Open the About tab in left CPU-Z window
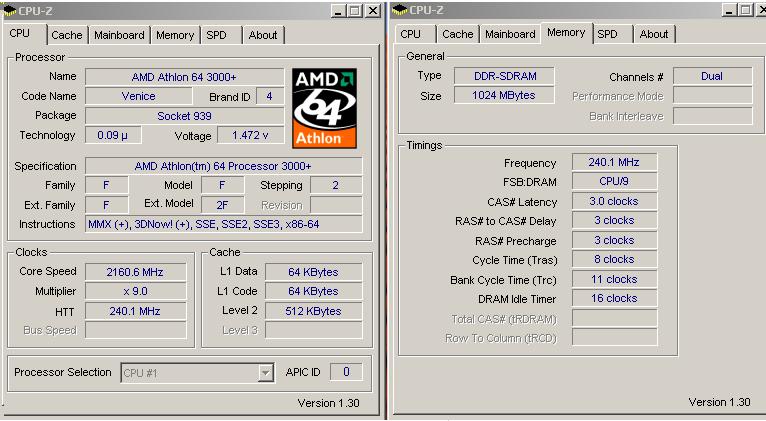Viewport: 766px width, 421px height. click(x=263, y=35)
